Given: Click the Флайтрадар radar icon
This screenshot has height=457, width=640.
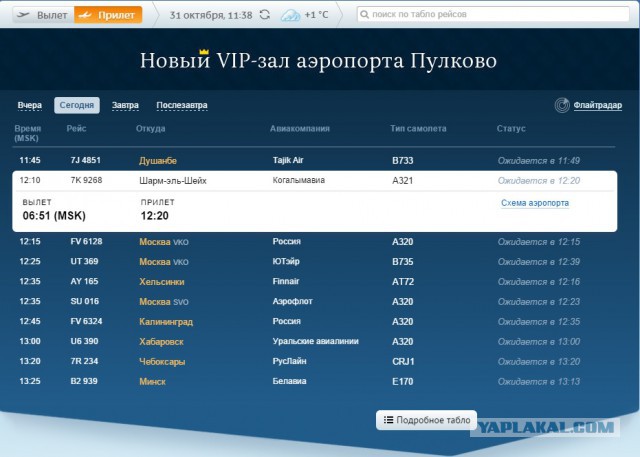Looking at the screenshot, I should (562, 105).
